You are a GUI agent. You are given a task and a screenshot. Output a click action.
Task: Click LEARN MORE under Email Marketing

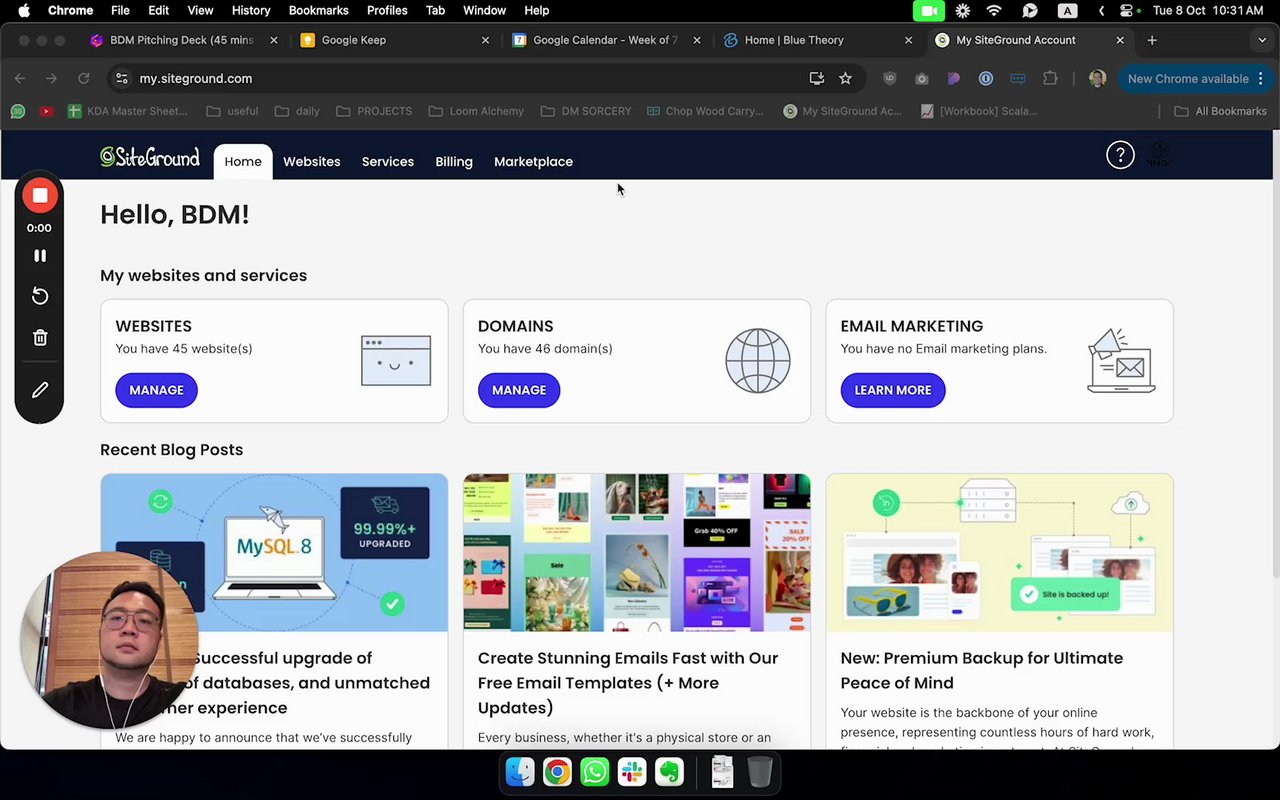point(893,390)
